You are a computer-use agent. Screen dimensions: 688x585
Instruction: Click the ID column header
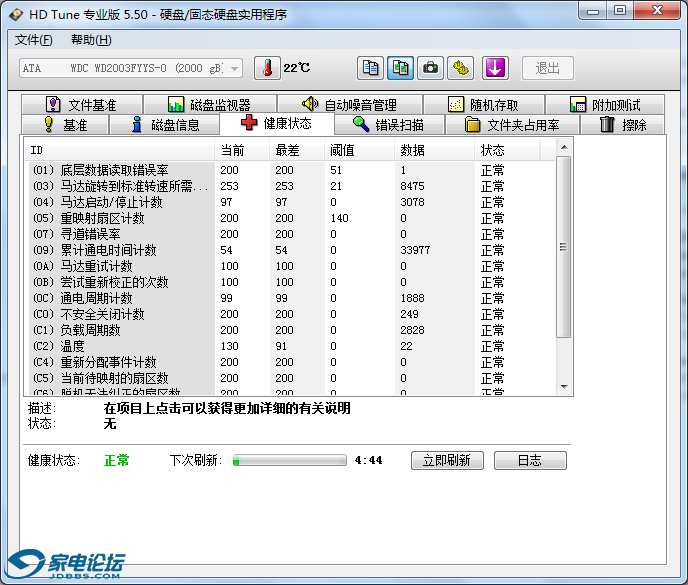click(119, 151)
